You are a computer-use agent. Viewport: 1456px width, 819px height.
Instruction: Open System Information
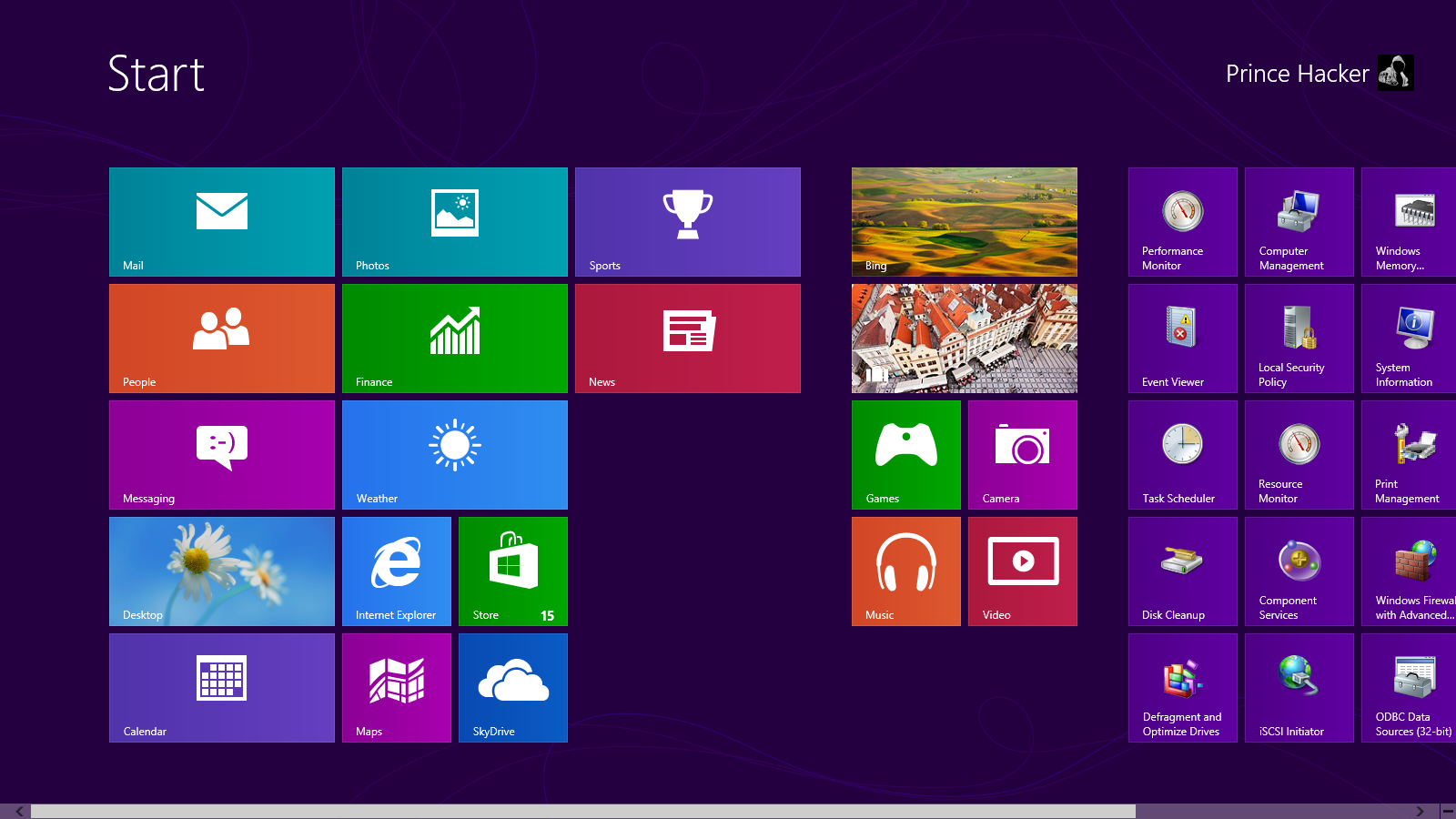tap(1409, 339)
